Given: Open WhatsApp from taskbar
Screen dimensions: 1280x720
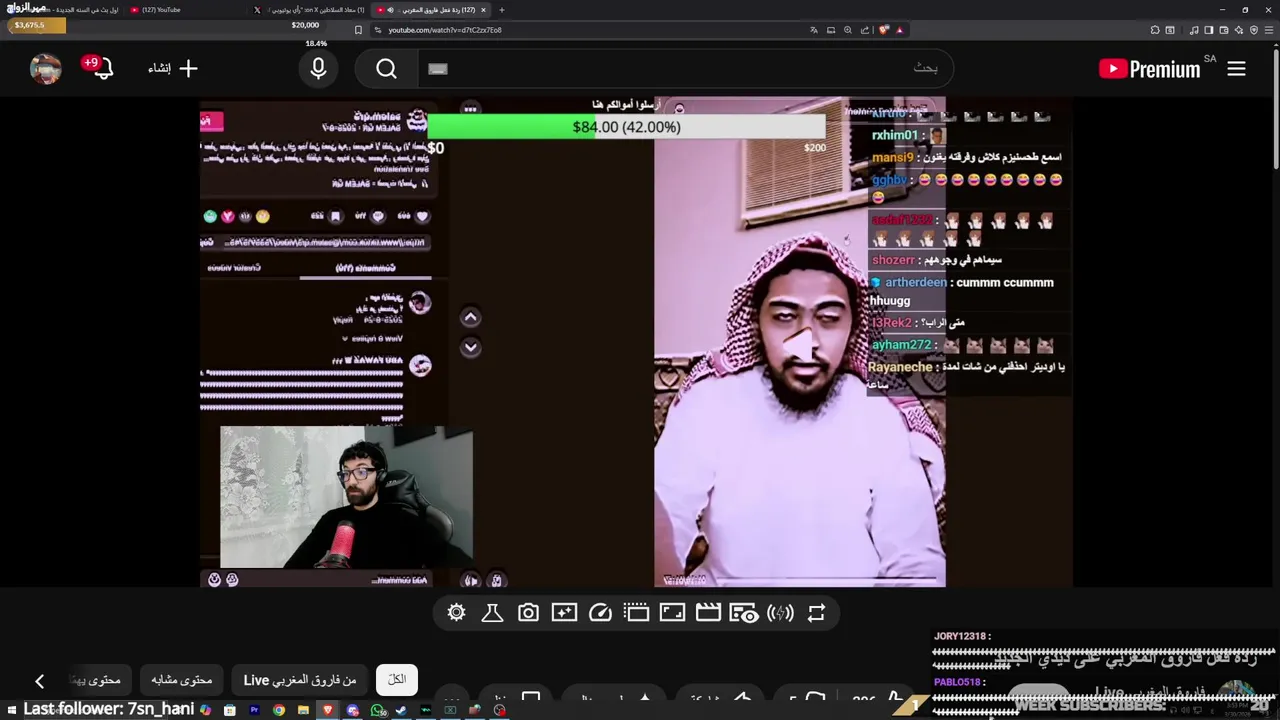Looking at the screenshot, I should [377, 710].
